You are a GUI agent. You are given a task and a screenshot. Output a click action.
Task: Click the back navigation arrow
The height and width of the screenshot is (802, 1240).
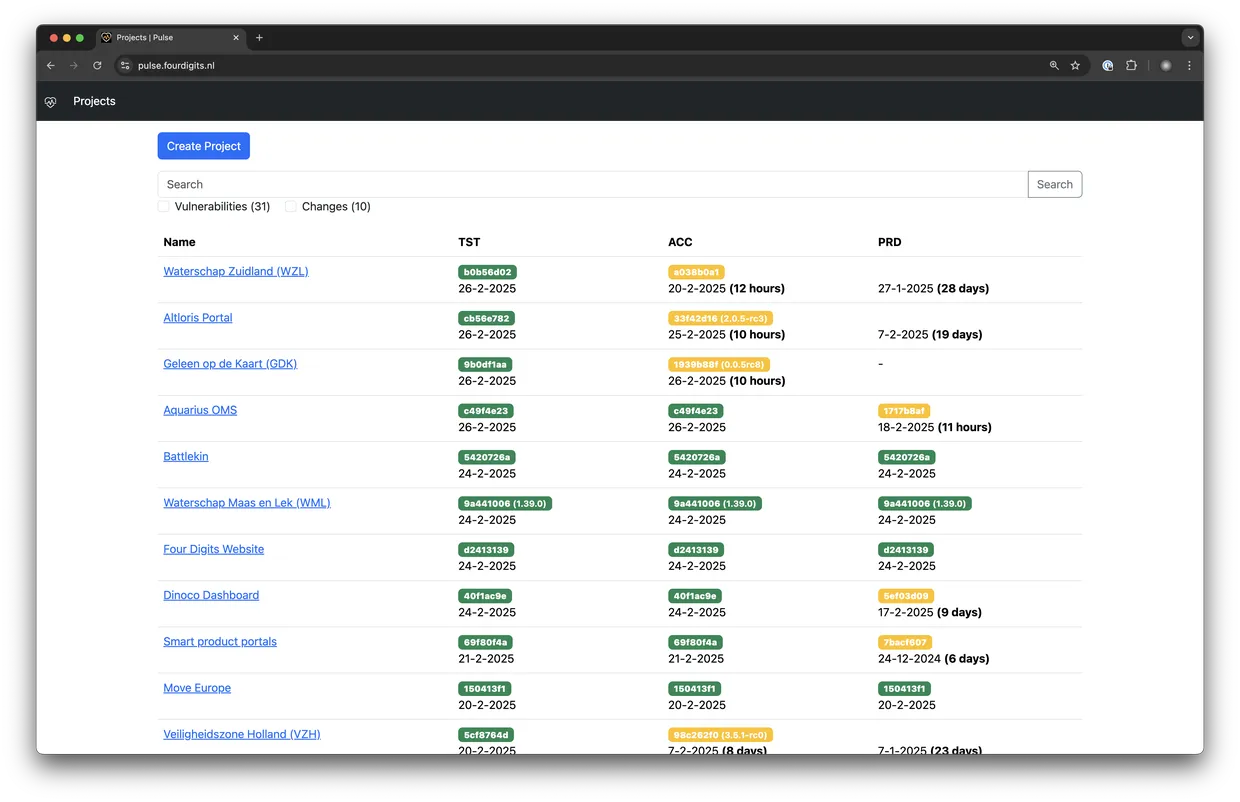50,65
